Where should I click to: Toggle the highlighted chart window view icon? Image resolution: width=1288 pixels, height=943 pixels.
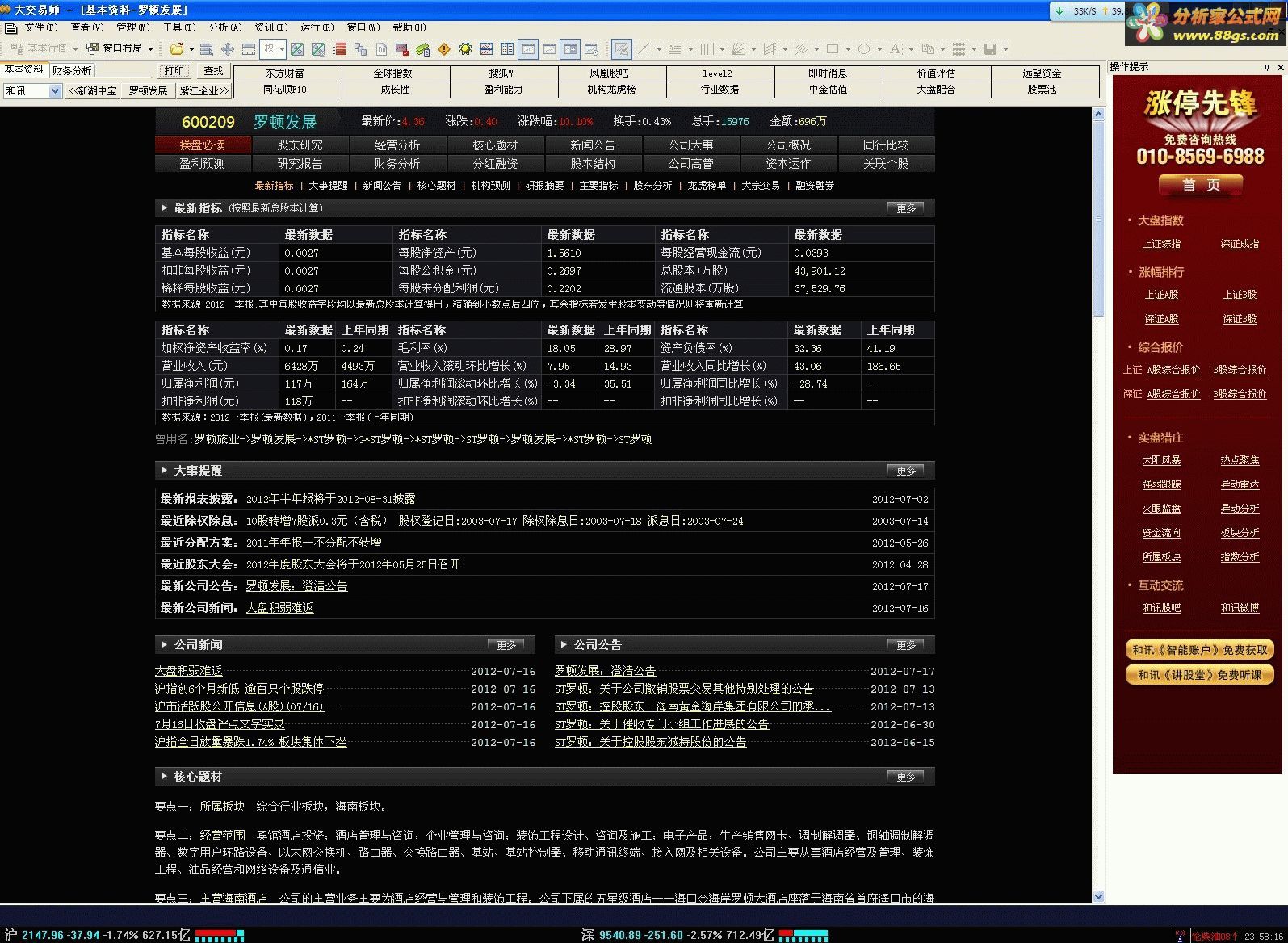(x=527, y=49)
